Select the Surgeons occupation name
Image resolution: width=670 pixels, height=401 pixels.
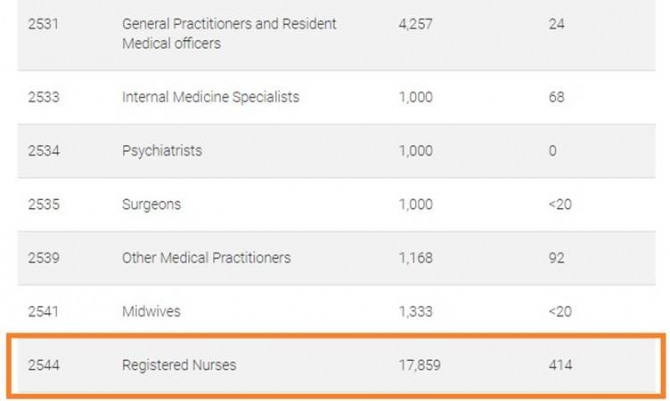(152, 204)
